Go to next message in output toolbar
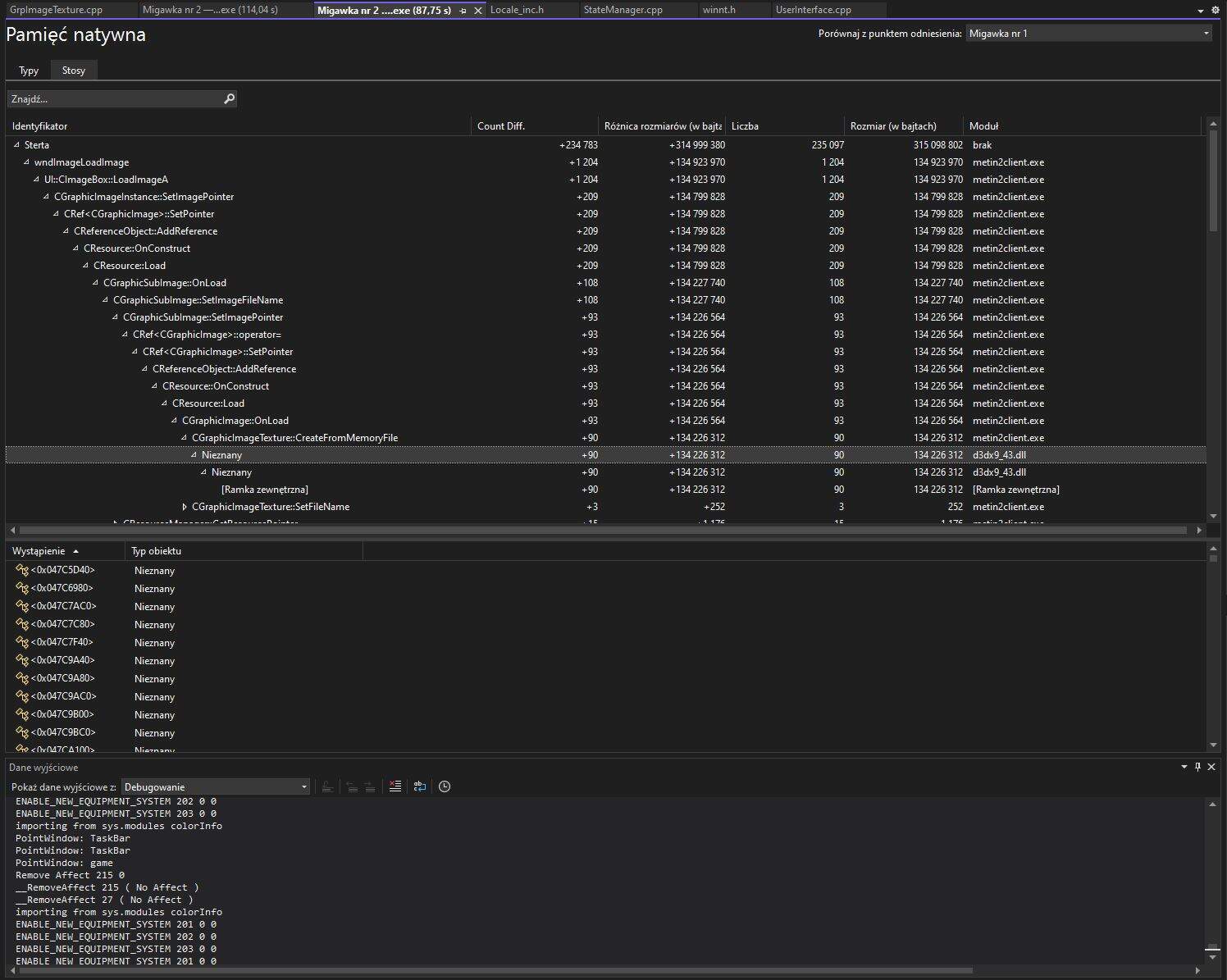 coord(370,786)
